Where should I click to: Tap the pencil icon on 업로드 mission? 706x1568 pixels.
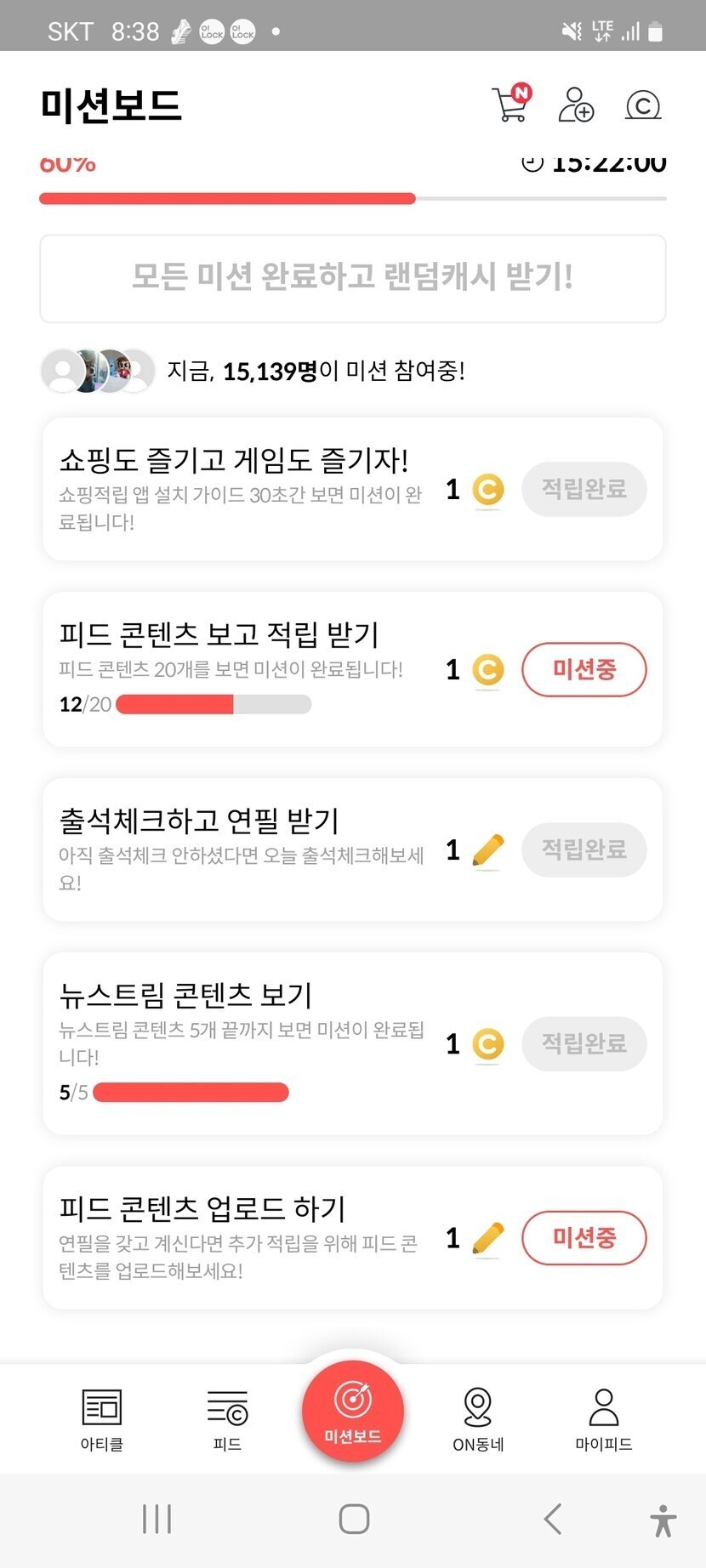point(487,1238)
